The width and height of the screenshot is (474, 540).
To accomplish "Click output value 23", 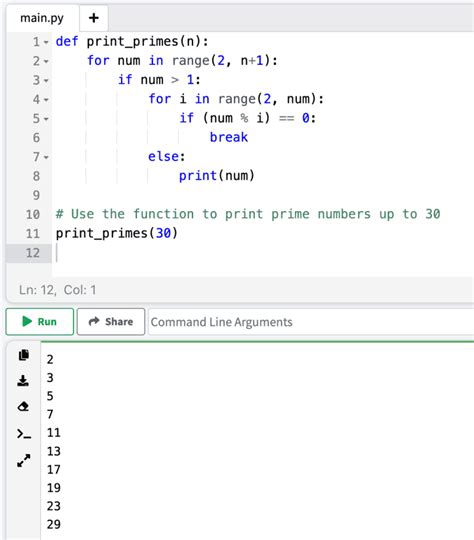I will pos(54,506).
